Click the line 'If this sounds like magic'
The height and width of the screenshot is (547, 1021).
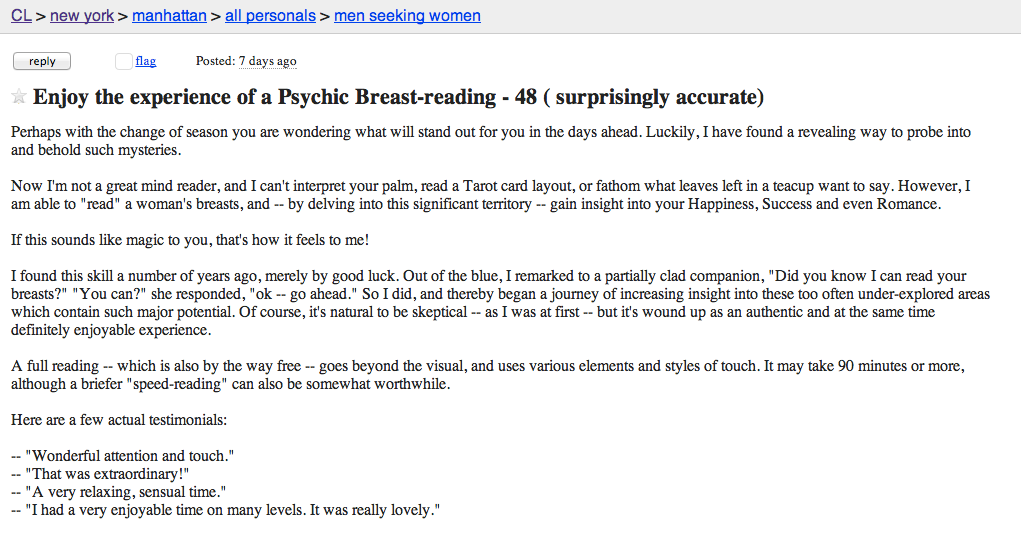(x=190, y=240)
